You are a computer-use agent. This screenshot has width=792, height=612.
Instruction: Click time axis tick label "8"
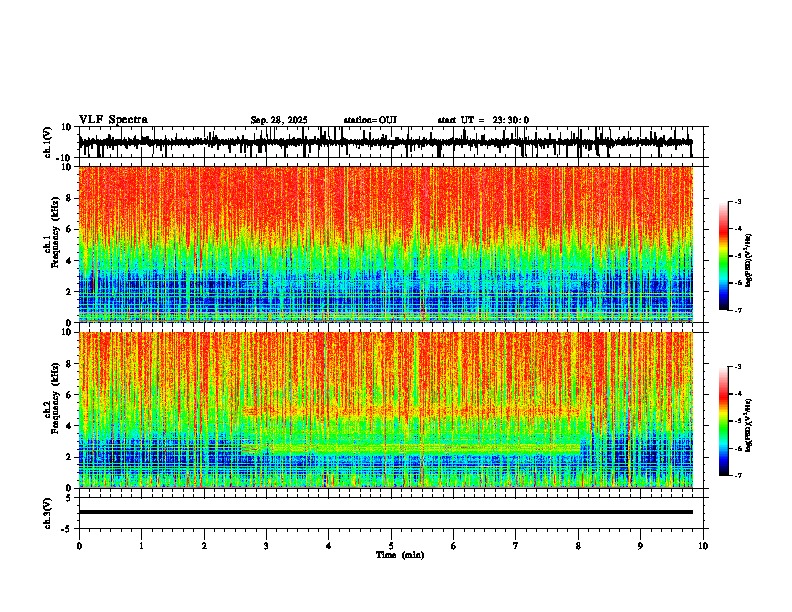point(578,546)
